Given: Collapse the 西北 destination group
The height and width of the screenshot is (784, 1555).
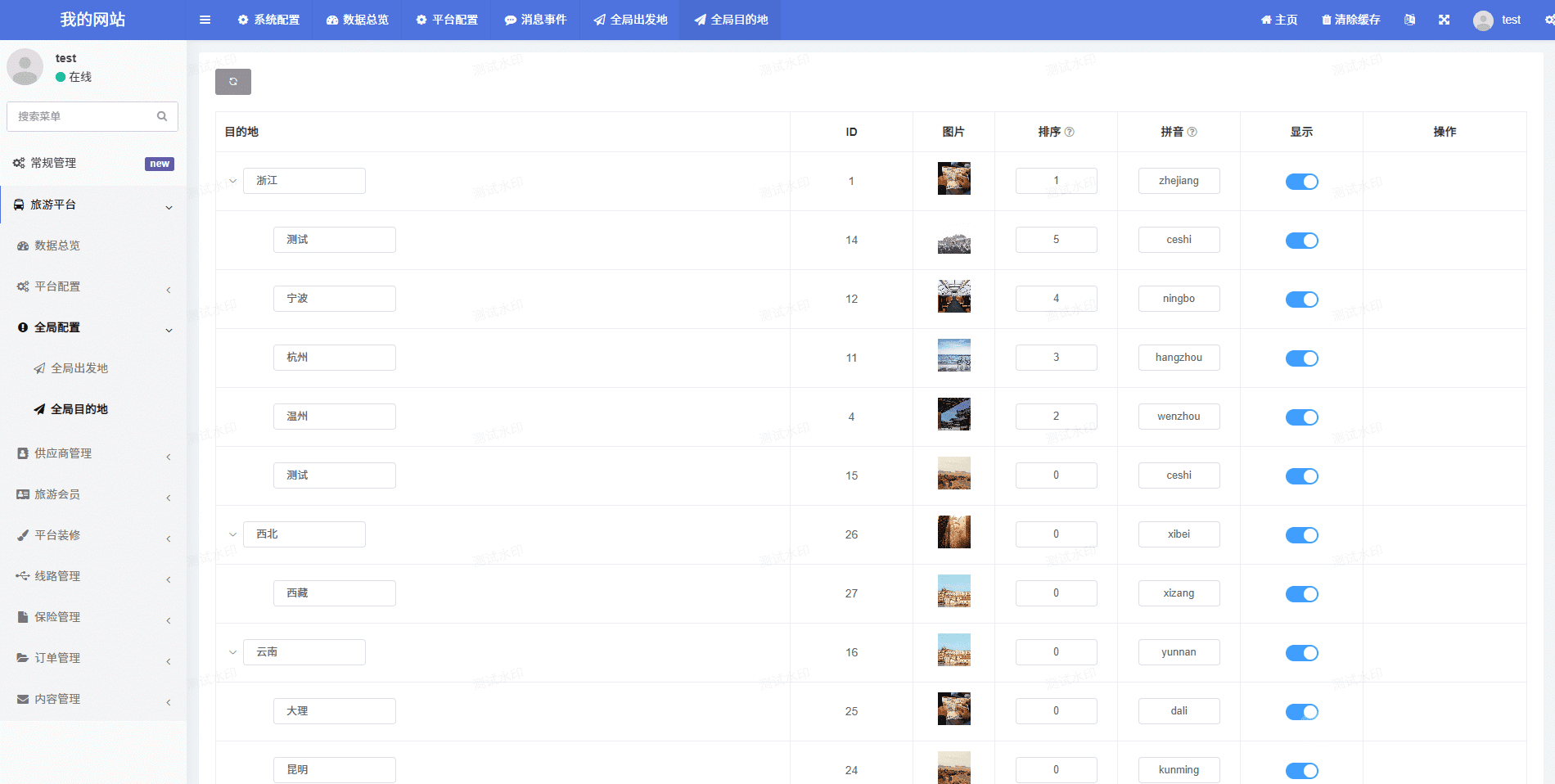Looking at the screenshot, I should 232,534.
